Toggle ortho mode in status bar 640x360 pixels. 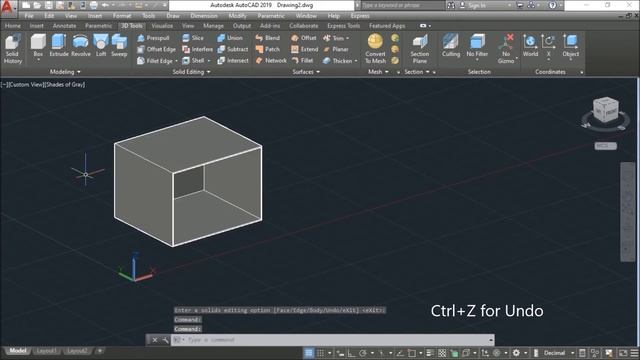click(x=351, y=353)
